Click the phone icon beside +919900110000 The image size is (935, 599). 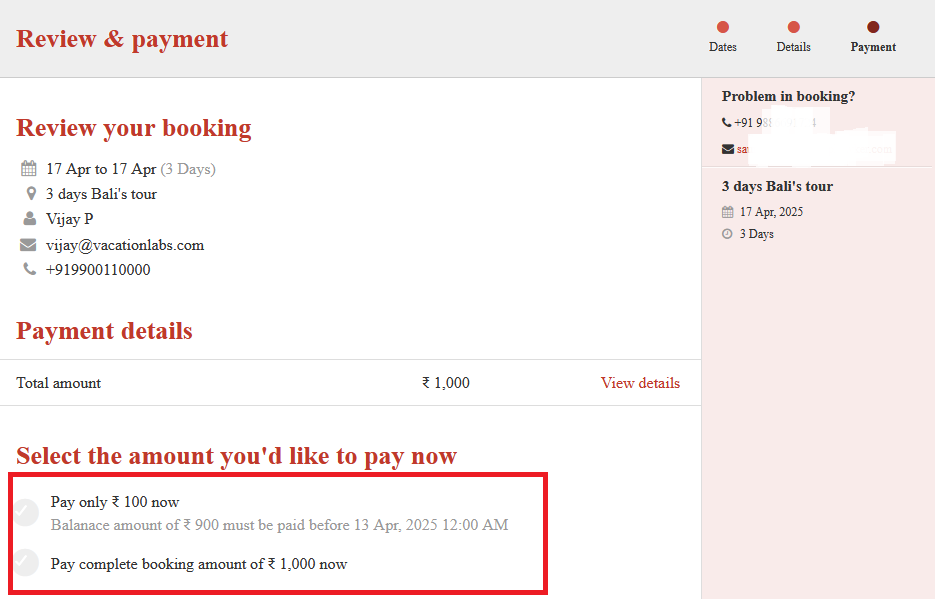point(29,270)
